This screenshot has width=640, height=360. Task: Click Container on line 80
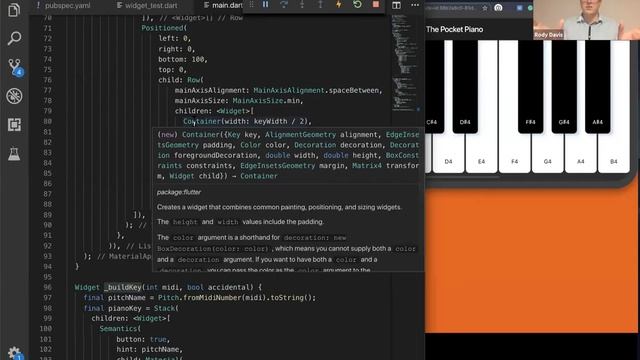202,121
